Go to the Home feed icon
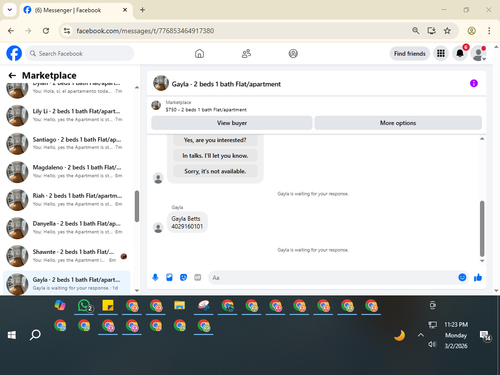 tap(199, 53)
